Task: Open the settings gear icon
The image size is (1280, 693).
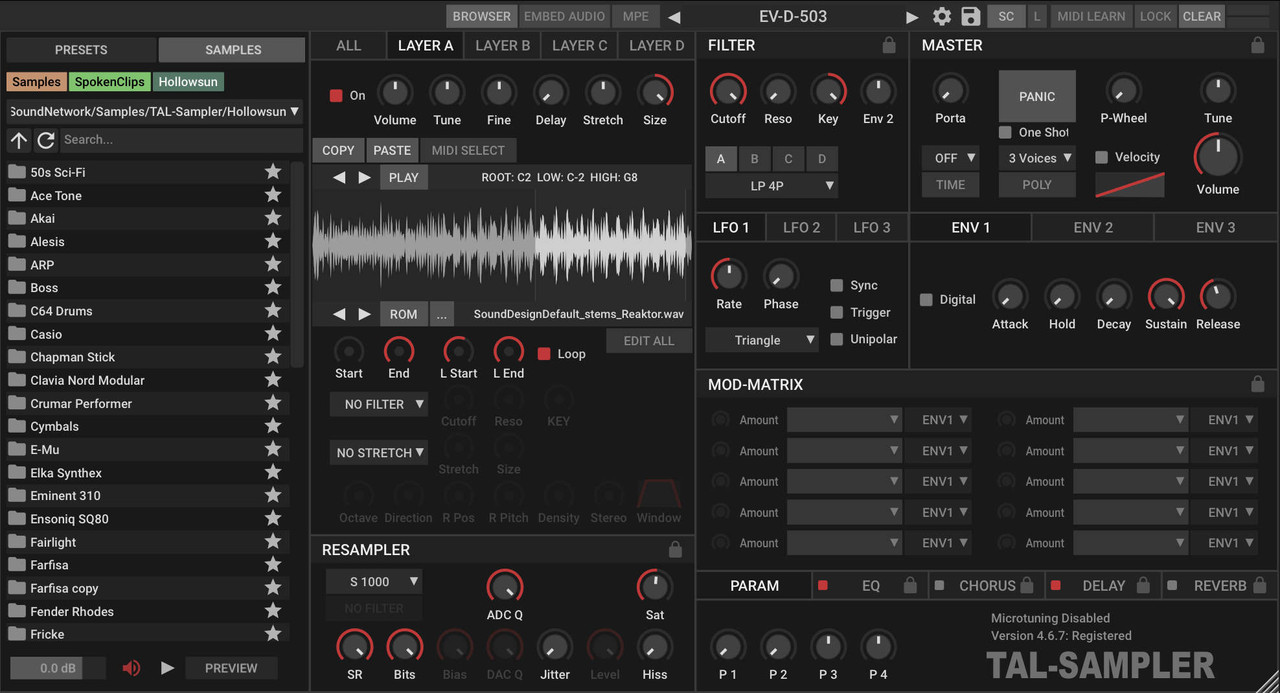Action: coord(942,16)
